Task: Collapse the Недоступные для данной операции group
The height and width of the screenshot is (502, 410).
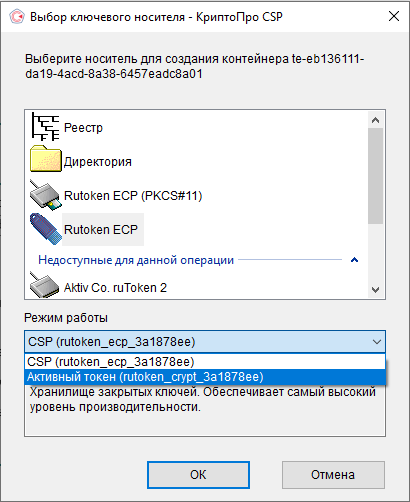Action: (x=354, y=260)
